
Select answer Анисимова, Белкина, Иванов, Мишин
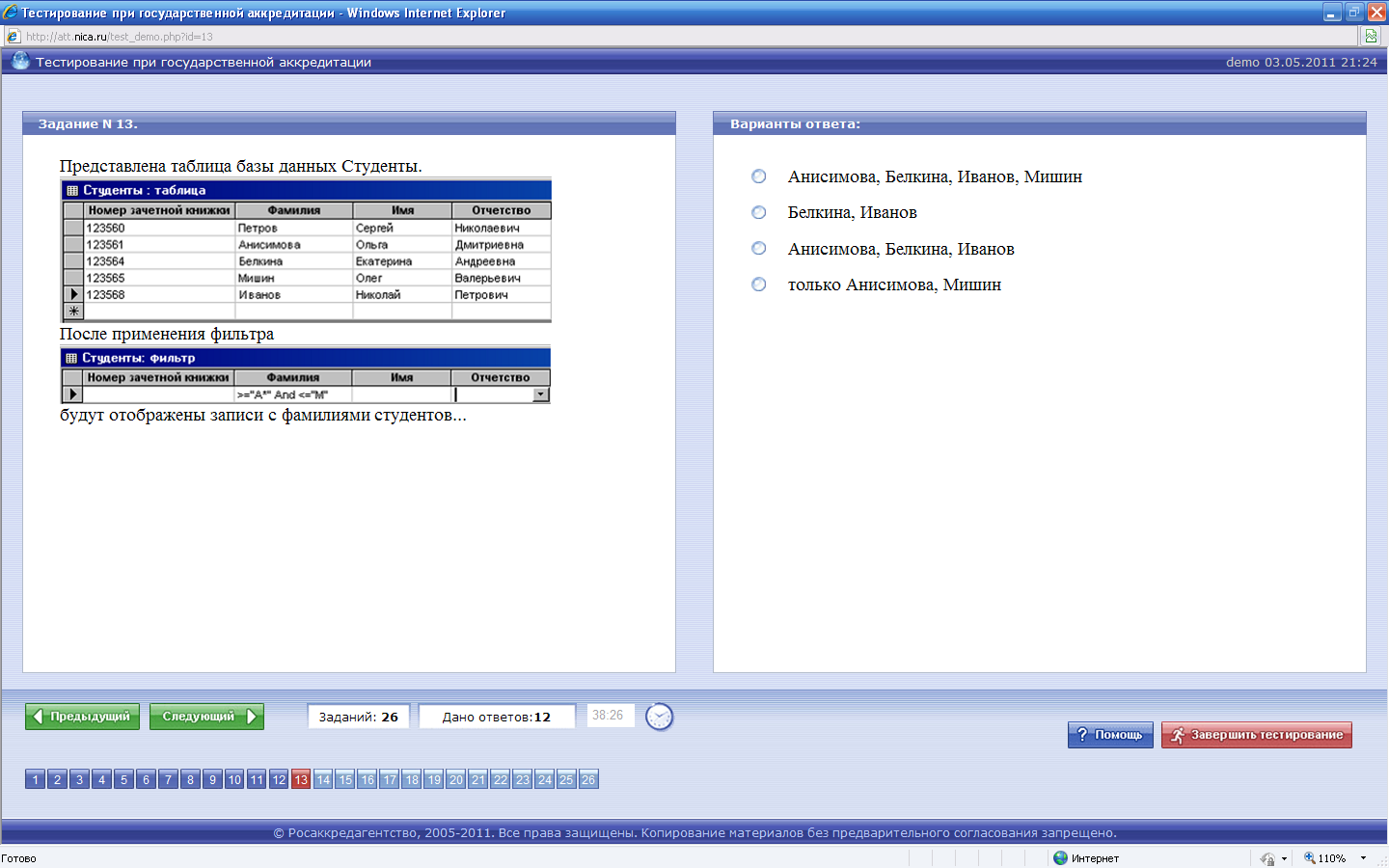759,176
